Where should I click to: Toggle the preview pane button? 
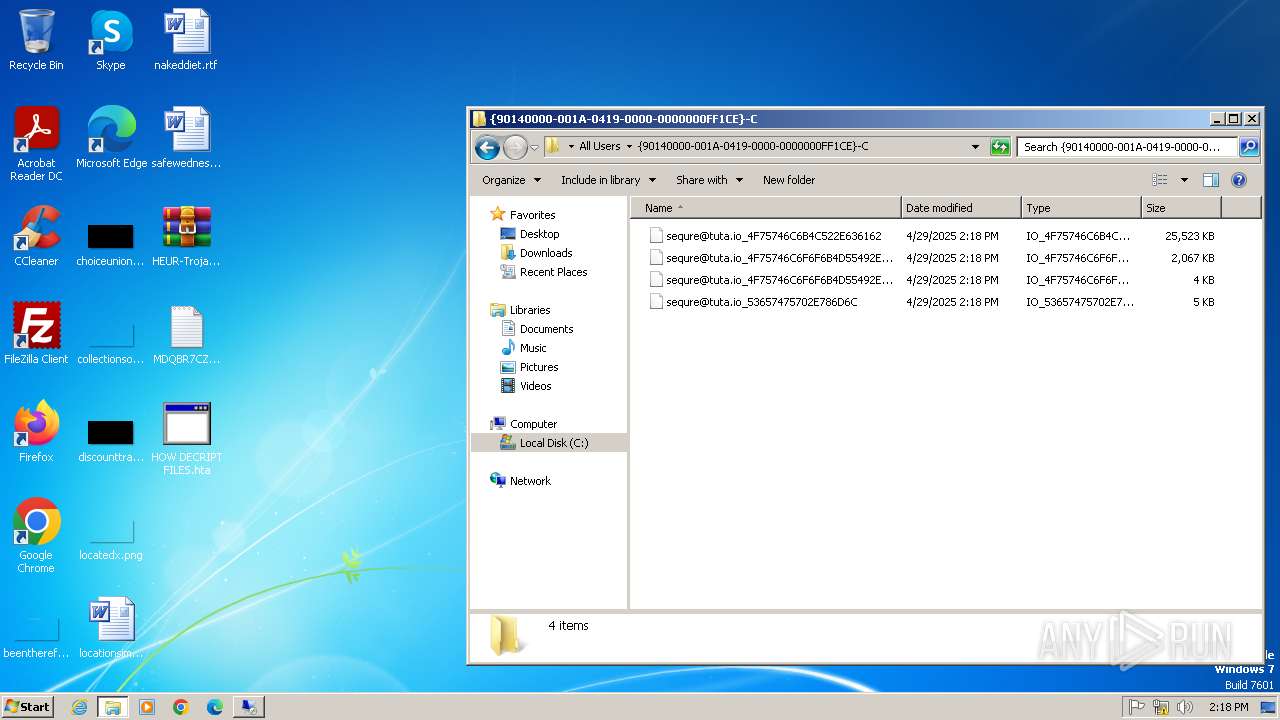(1211, 180)
